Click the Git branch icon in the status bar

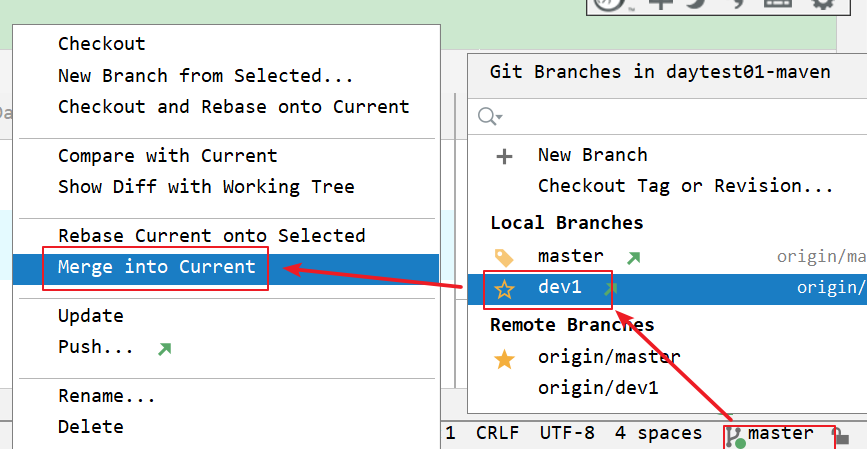[734, 436]
